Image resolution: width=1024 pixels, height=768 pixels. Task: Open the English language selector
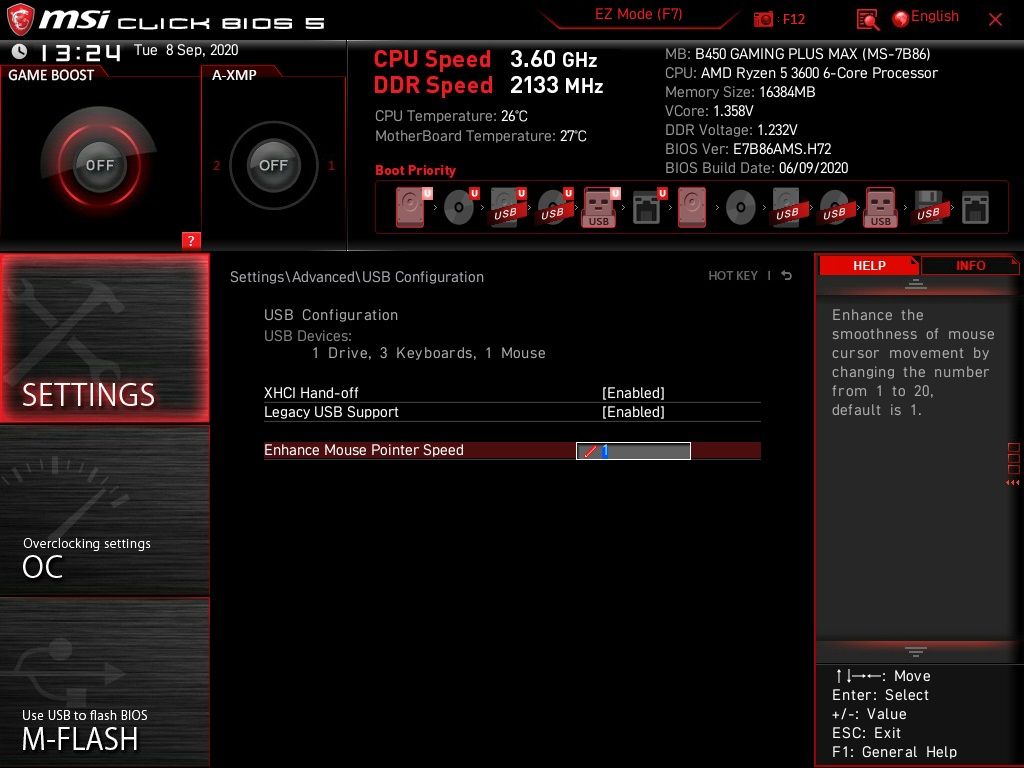tap(934, 16)
